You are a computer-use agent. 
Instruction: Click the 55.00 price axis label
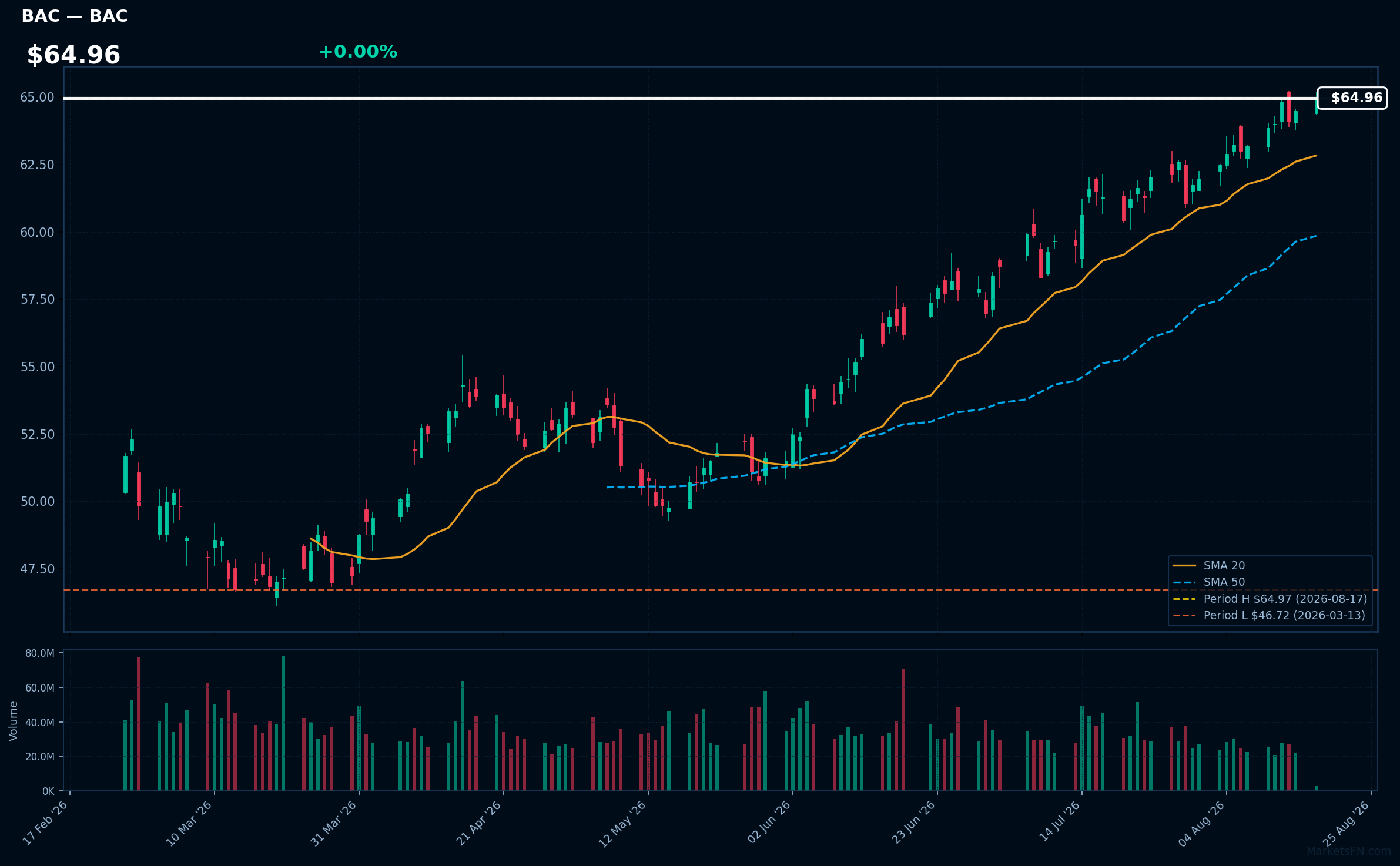37,367
